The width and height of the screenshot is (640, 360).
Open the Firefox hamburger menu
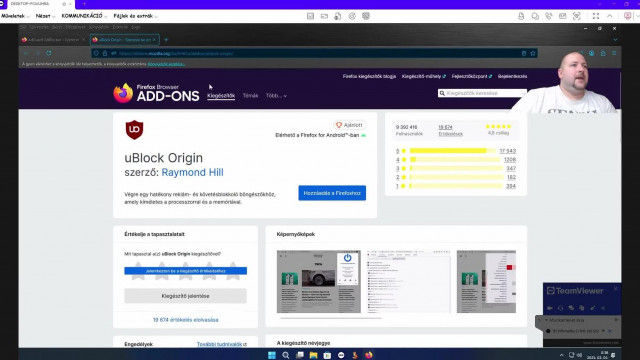pos(614,53)
